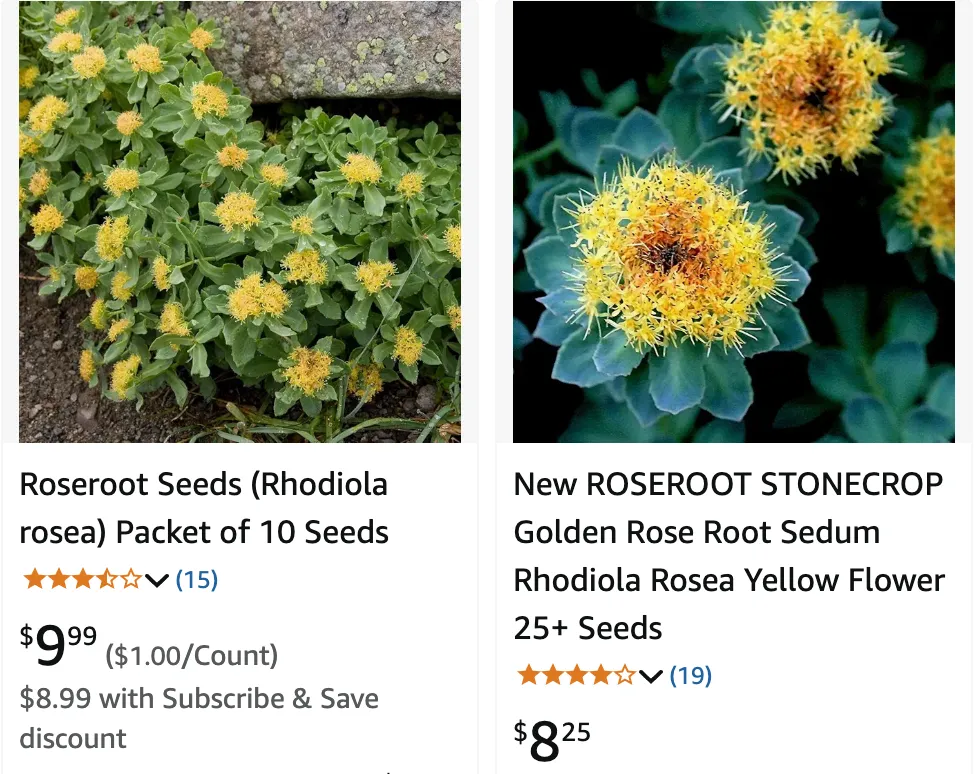The height and width of the screenshot is (774, 974).
Task: Expand rating chevron beside the (19) reviews
Action: point(651,676)
